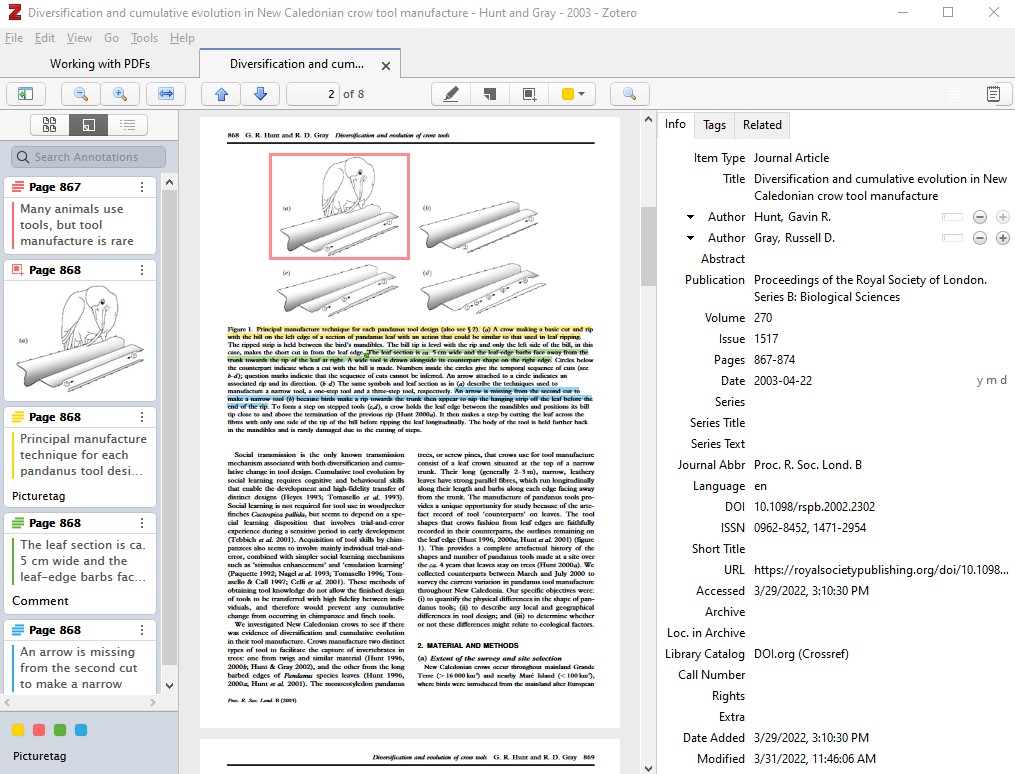
Task: Open options for Principal manufacture annotation
Action: tap(142, 417)
